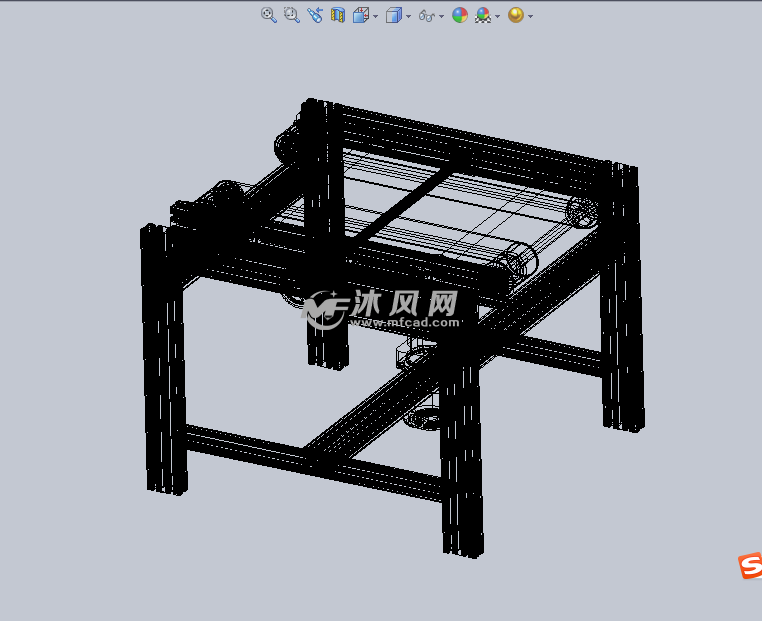The image size is (762, 621).
Task: Click the Hide/Show Items glasses icon
Action: (427, 16)
